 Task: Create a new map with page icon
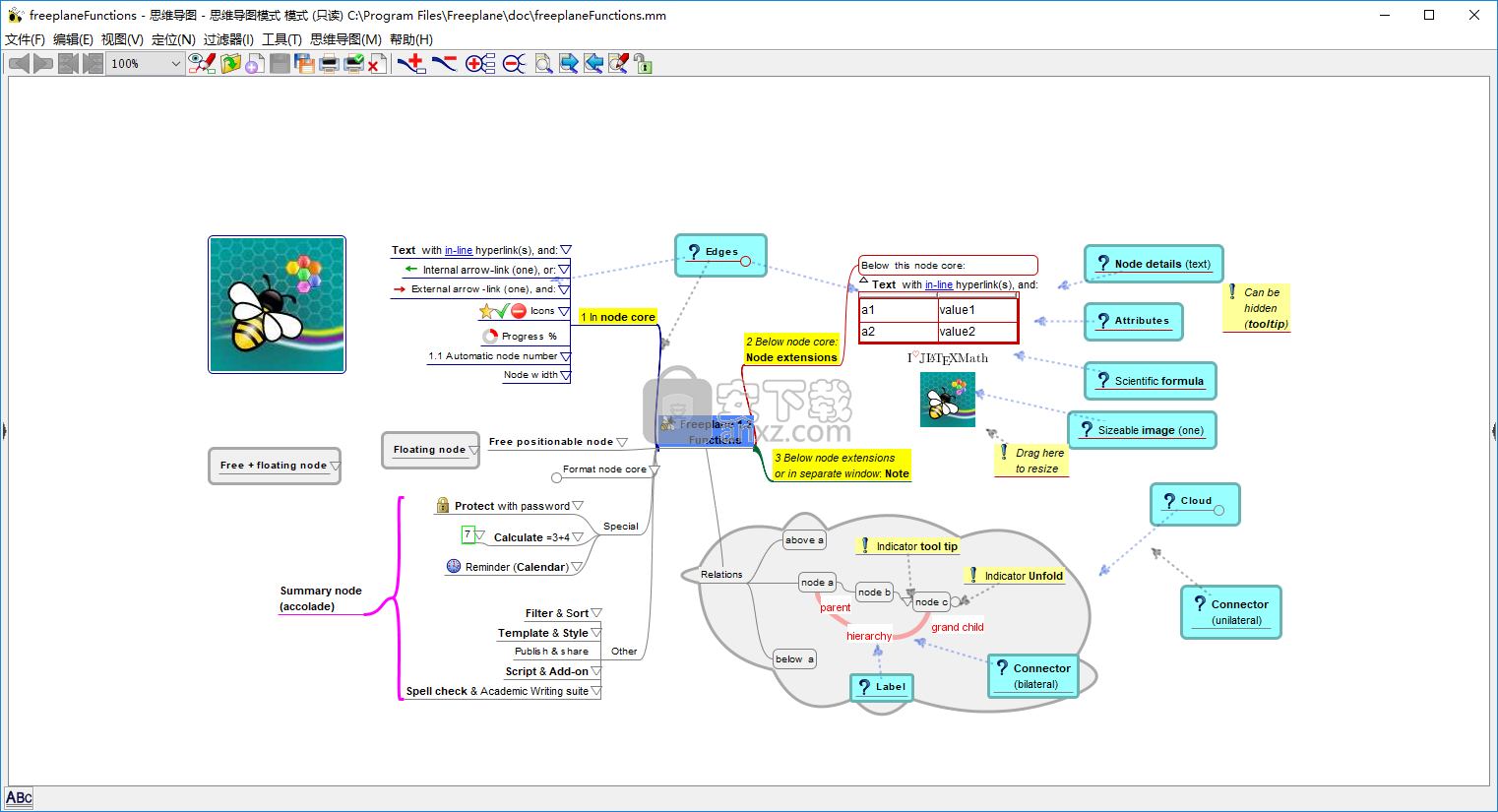[x=254, y=64]
